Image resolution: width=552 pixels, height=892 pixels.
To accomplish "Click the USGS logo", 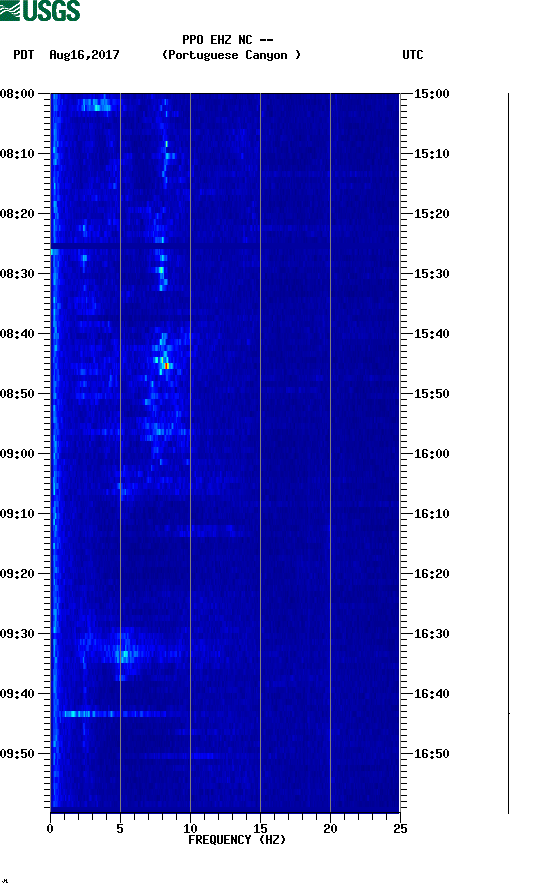I will (x=40, y=10).
